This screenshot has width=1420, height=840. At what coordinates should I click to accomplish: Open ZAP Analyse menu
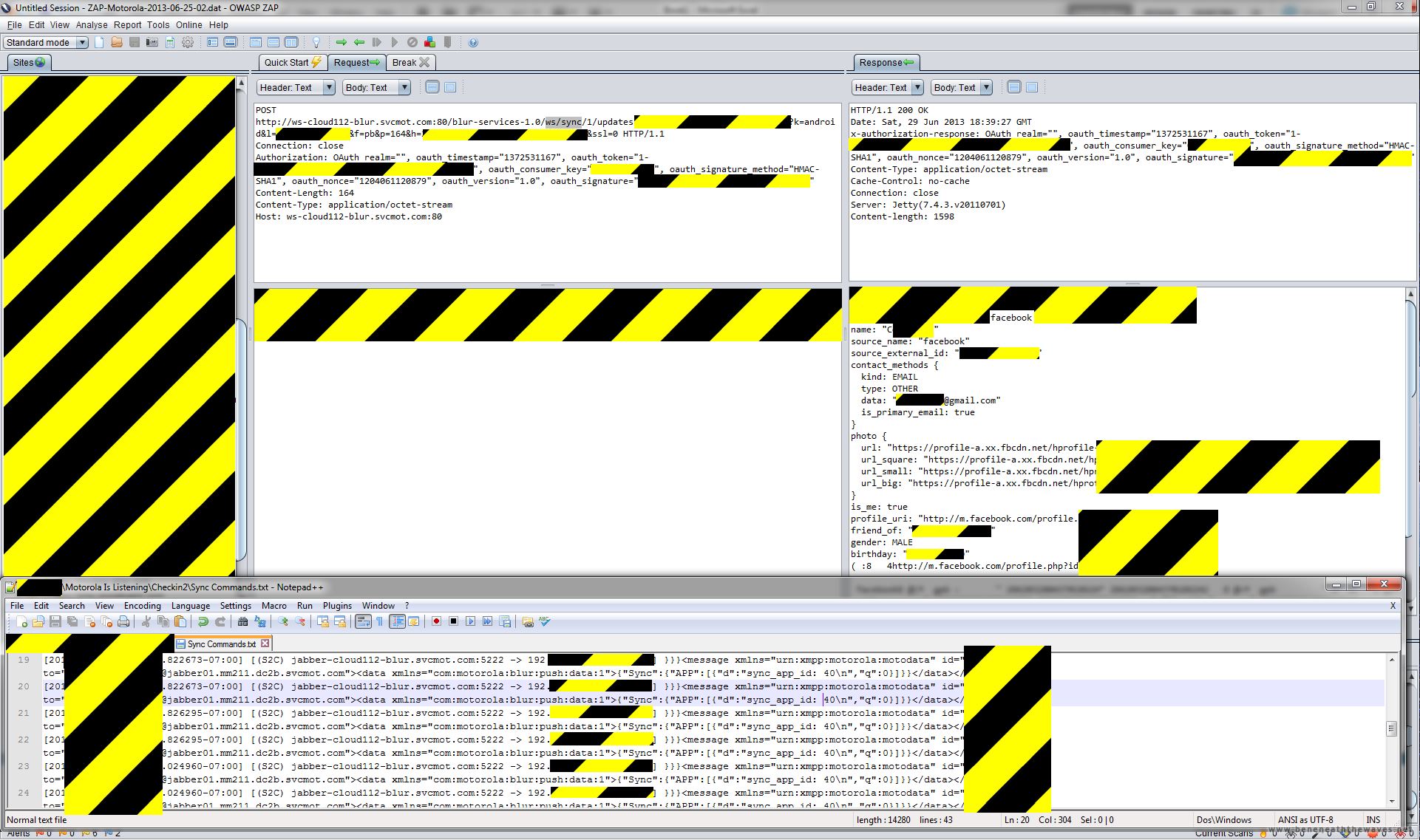point(92,25)
